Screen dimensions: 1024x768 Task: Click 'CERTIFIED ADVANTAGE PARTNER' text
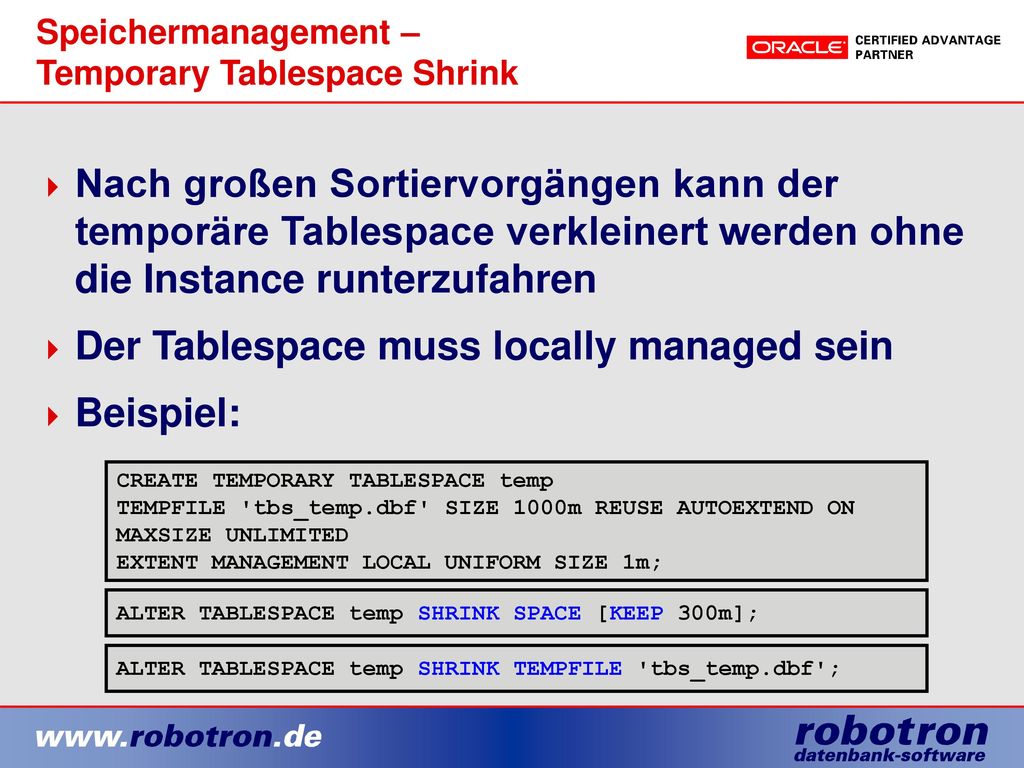[927, 47]
